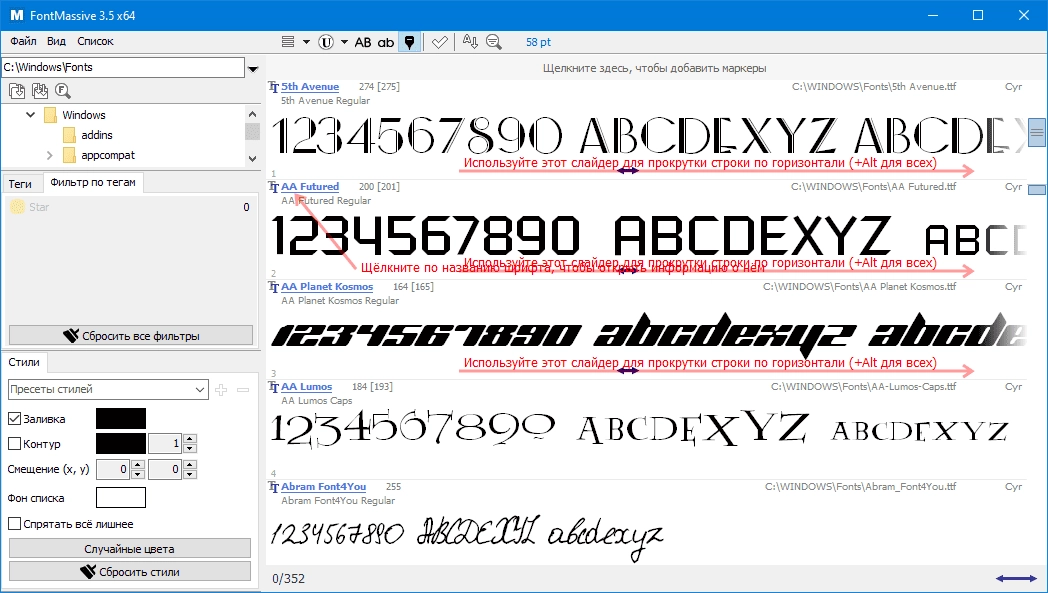Check Спрятать всё лишнее checkbox
1048x593 pixels.
(14, 523)
